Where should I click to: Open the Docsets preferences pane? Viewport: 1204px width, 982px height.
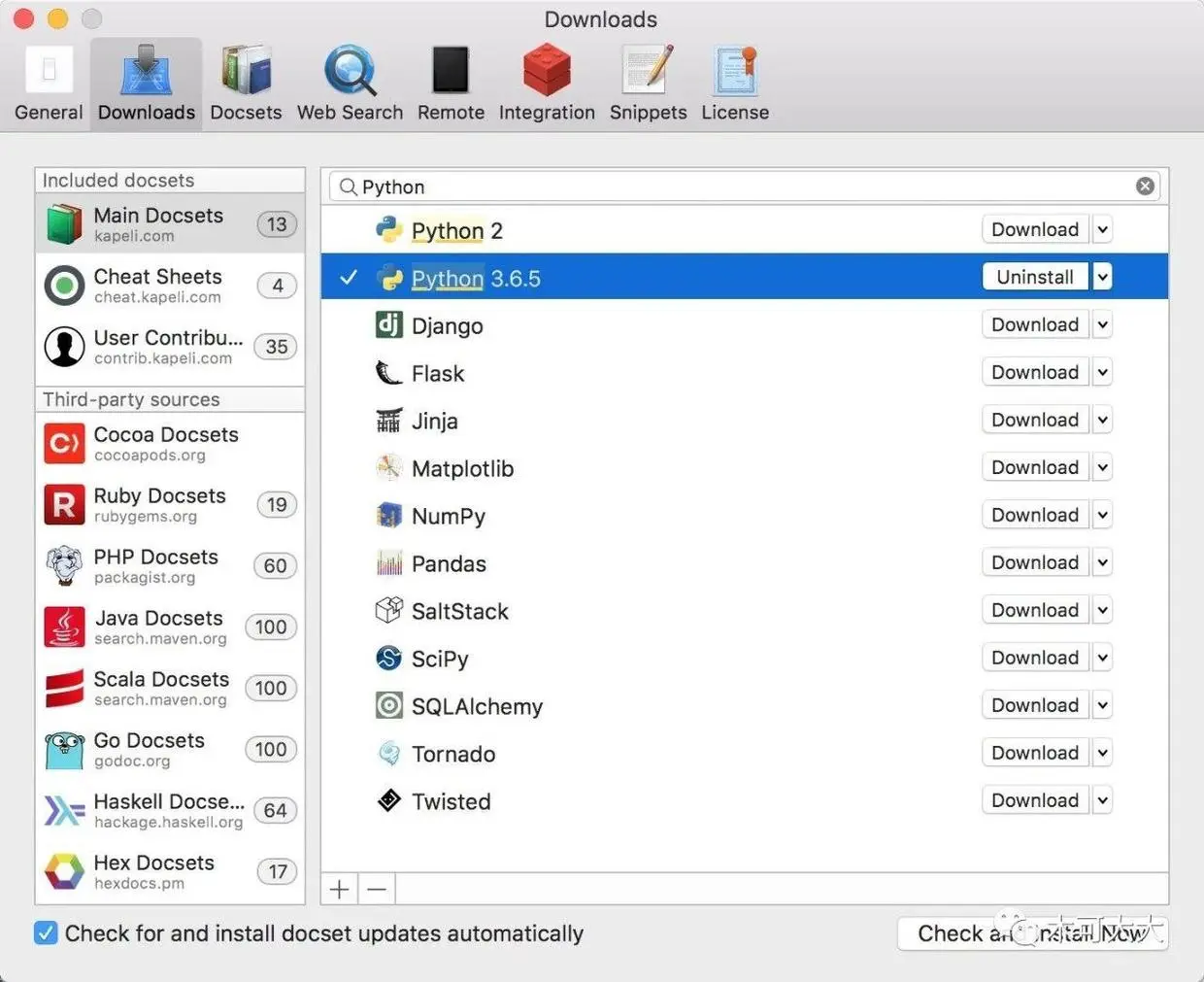(x=246, y=85)
